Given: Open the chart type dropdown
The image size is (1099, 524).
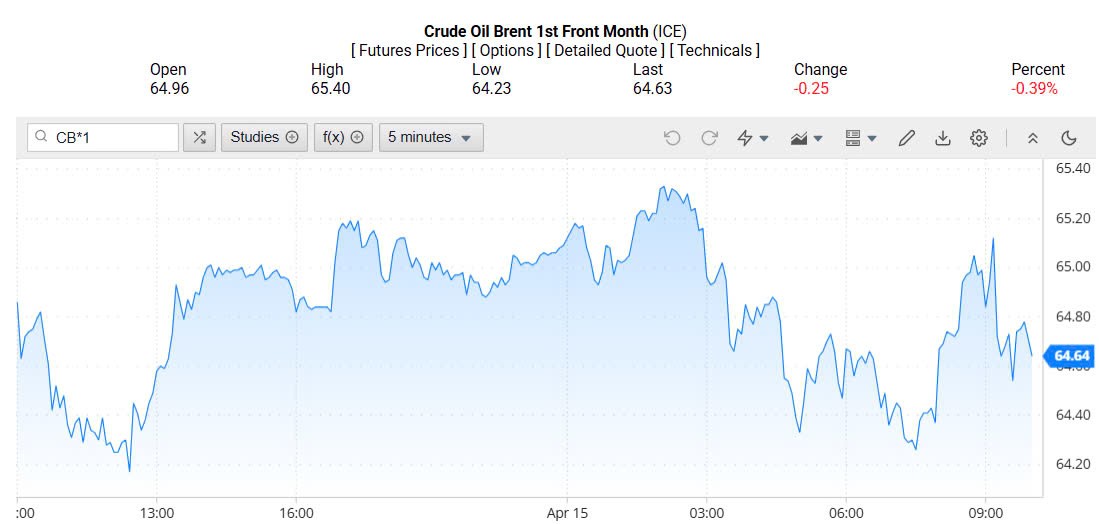Looking at the screenshot, I should [806, 138].
